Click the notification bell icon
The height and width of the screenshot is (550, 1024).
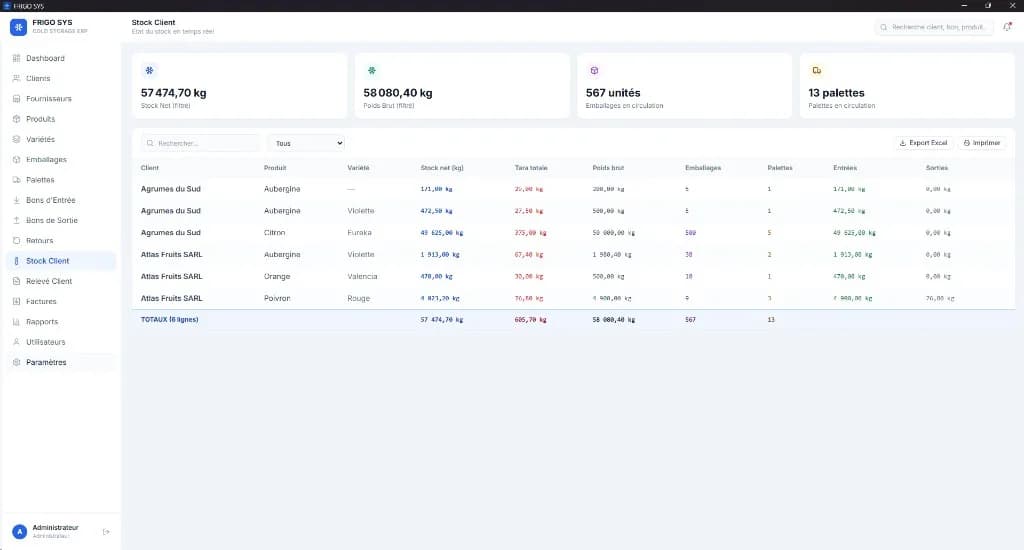[1007, 27]
